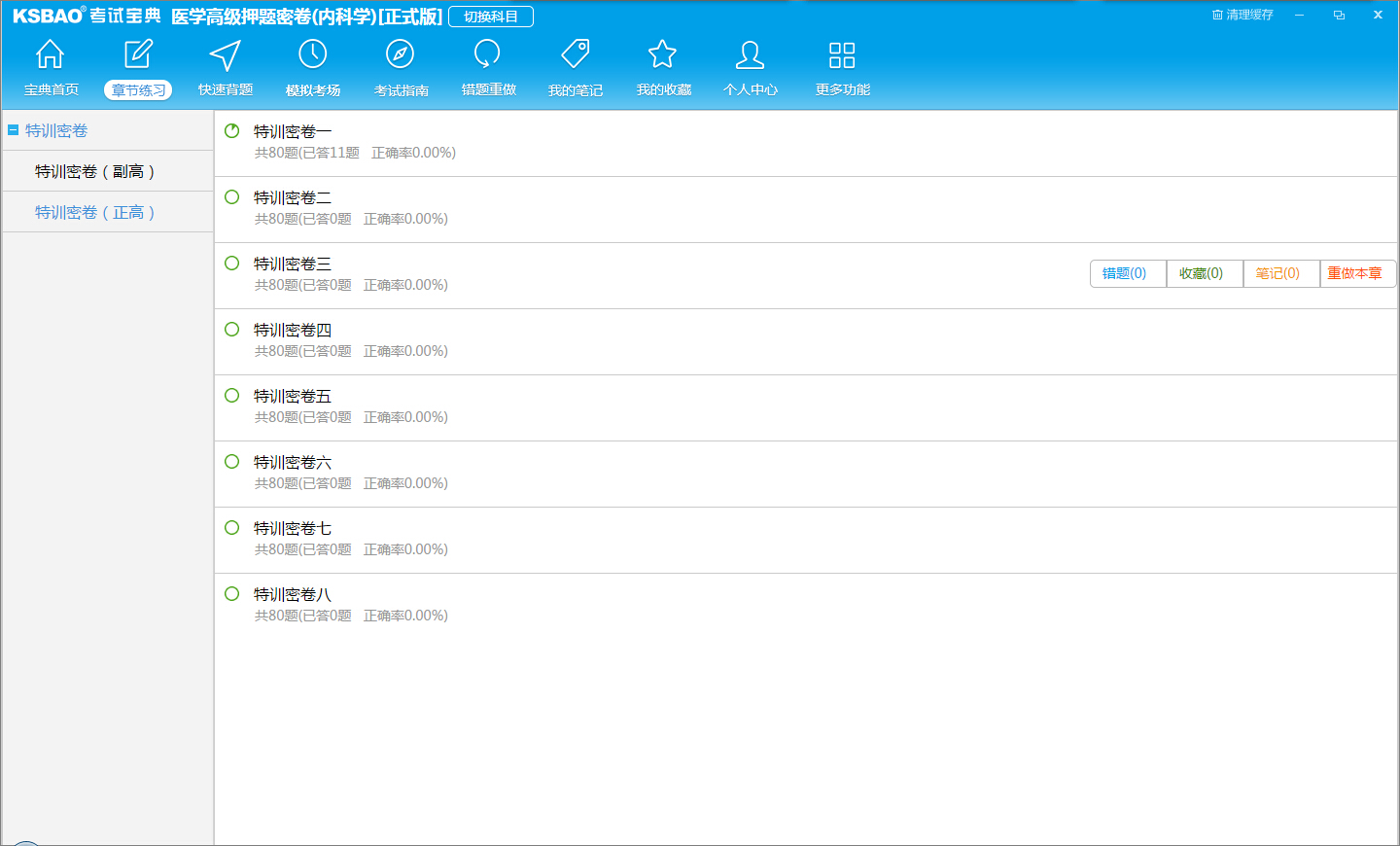Select the circle beside 特训密卷四

point(231,329)
